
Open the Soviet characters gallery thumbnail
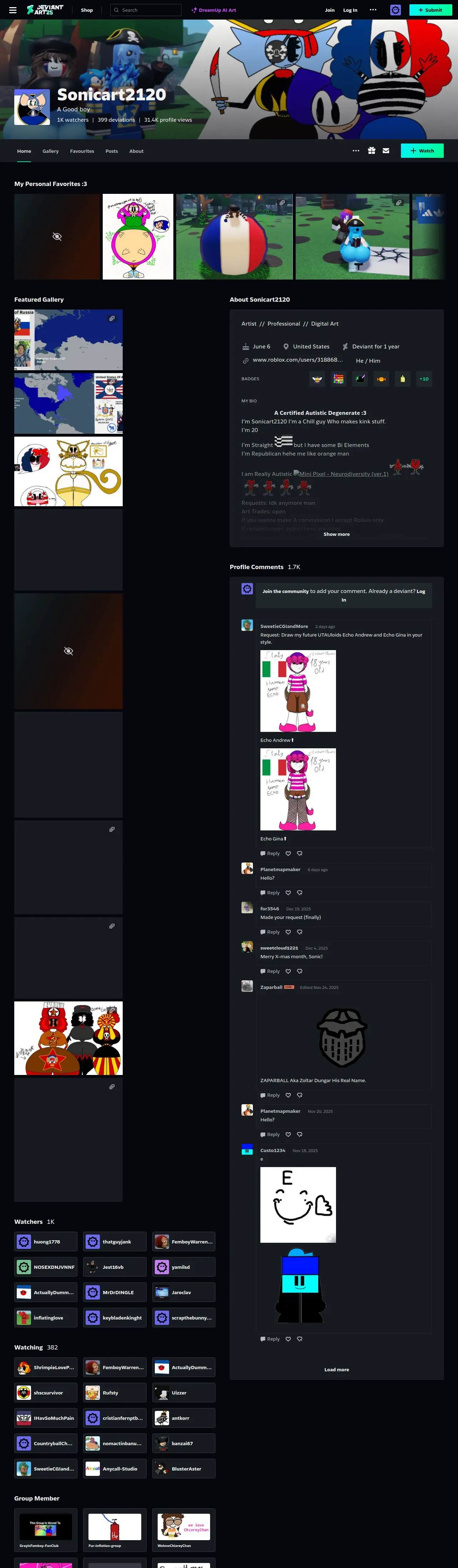point(69,1038)
